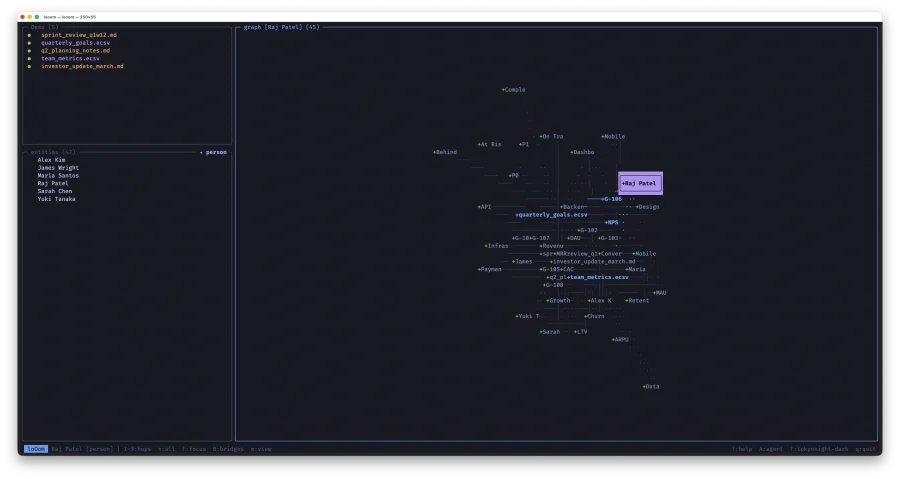Toggle the bridges option in status bar
900x479 pixels.
click(x=227, y=449)
